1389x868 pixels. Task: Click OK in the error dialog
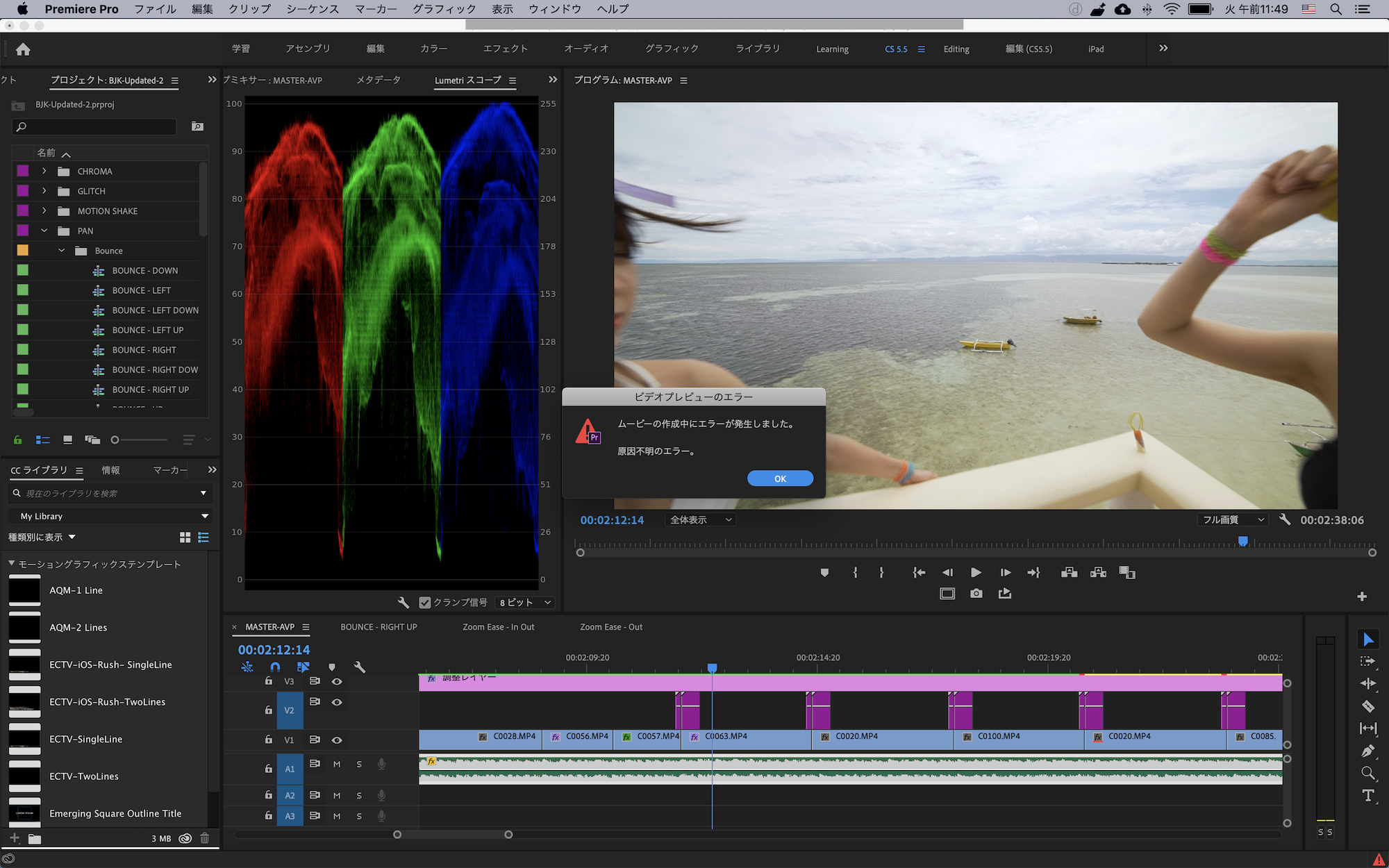(780, 478)
